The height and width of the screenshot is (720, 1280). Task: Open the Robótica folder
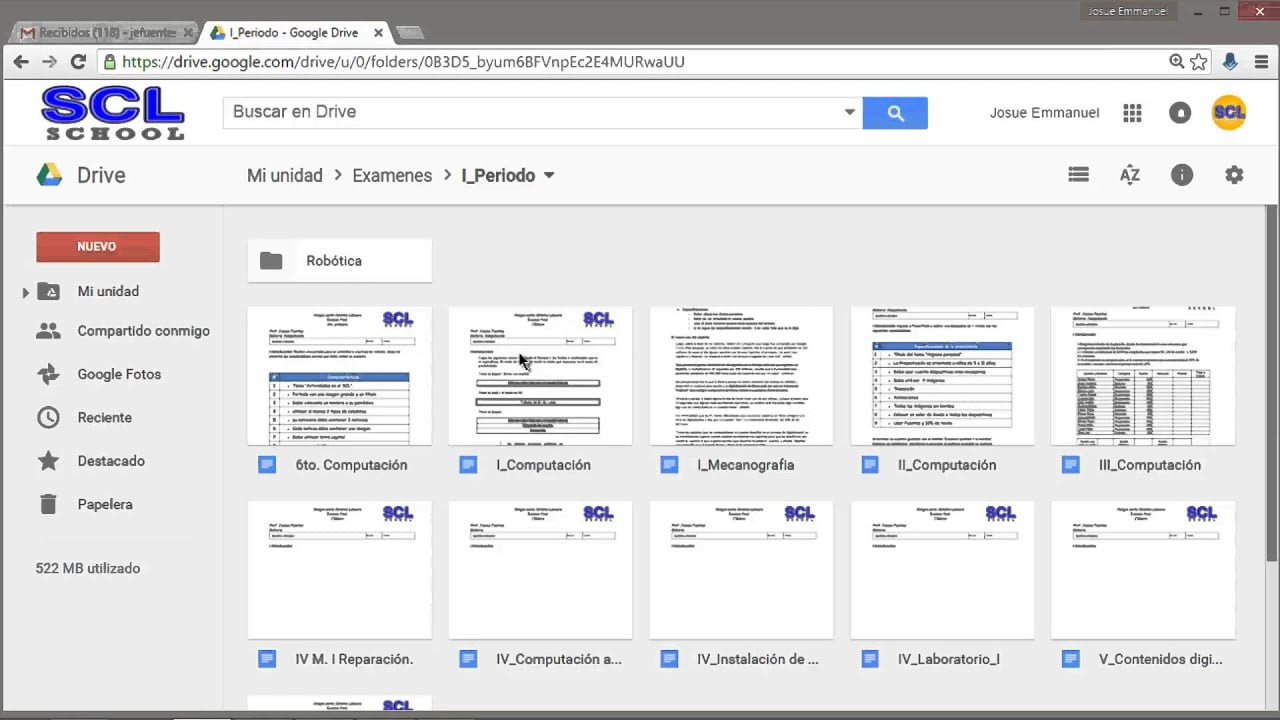340,261
